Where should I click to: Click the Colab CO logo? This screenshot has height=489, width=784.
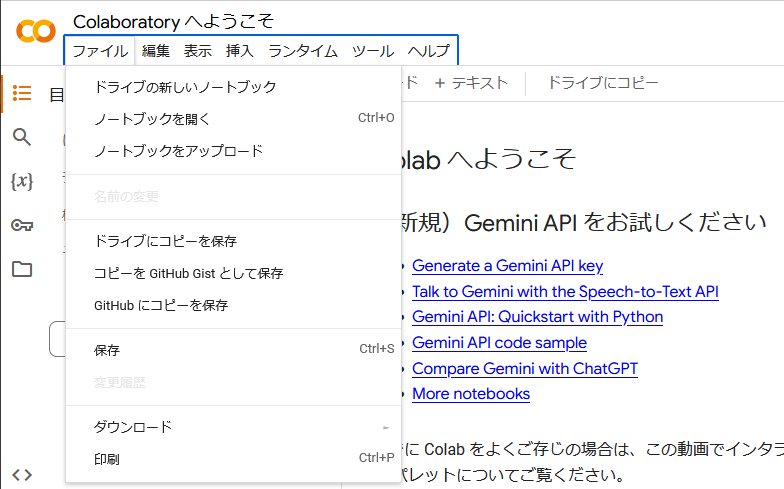36,32
